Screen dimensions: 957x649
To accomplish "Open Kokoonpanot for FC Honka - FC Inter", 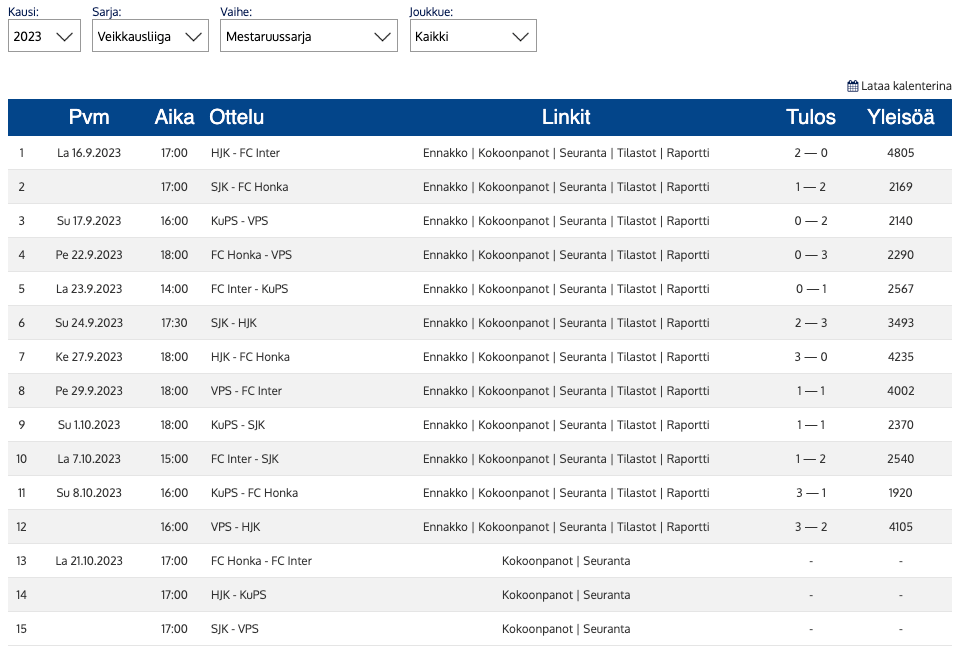I will (x=537, y=561).
